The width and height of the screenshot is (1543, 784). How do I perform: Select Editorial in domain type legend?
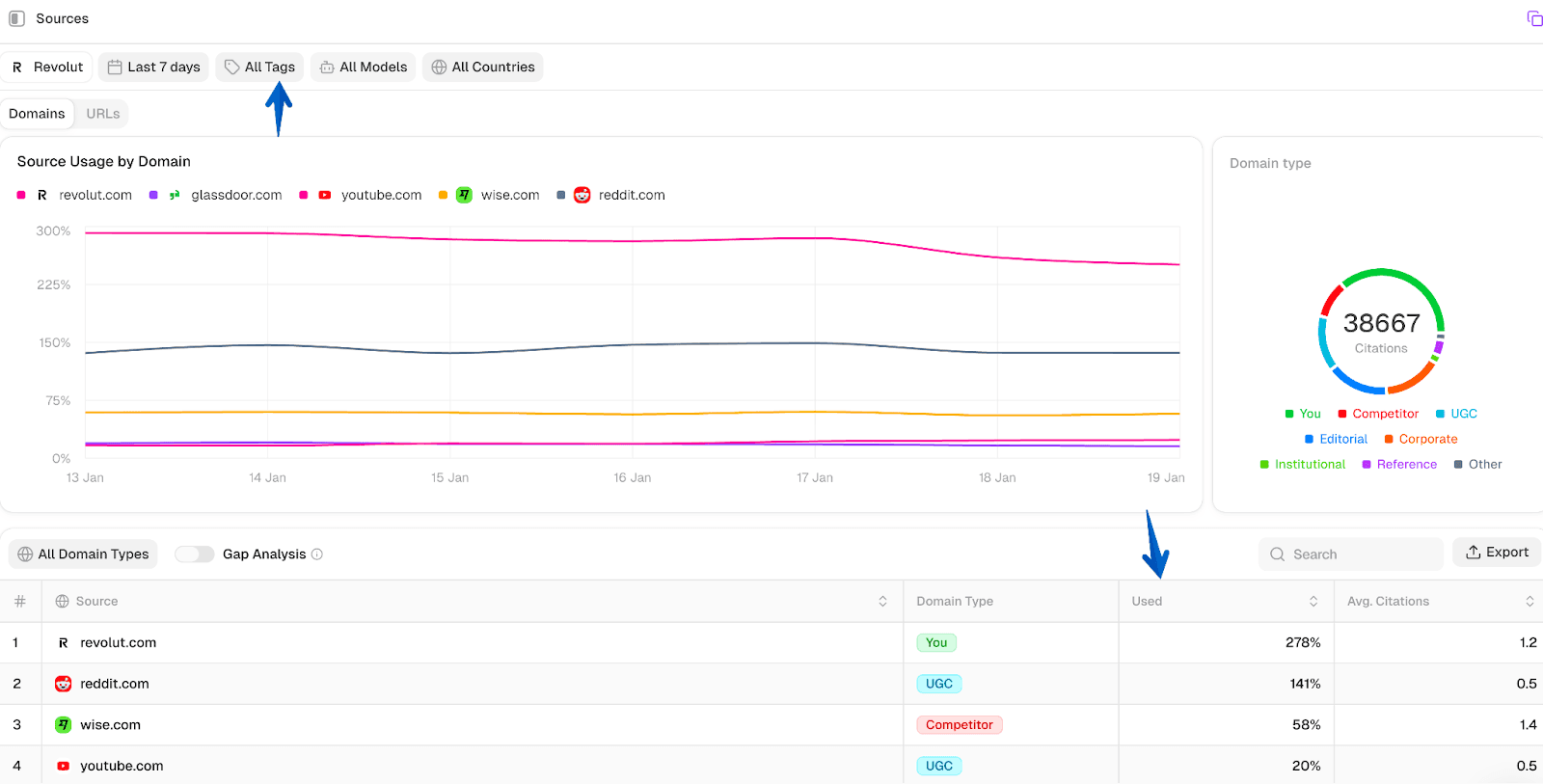(1337, 439)
